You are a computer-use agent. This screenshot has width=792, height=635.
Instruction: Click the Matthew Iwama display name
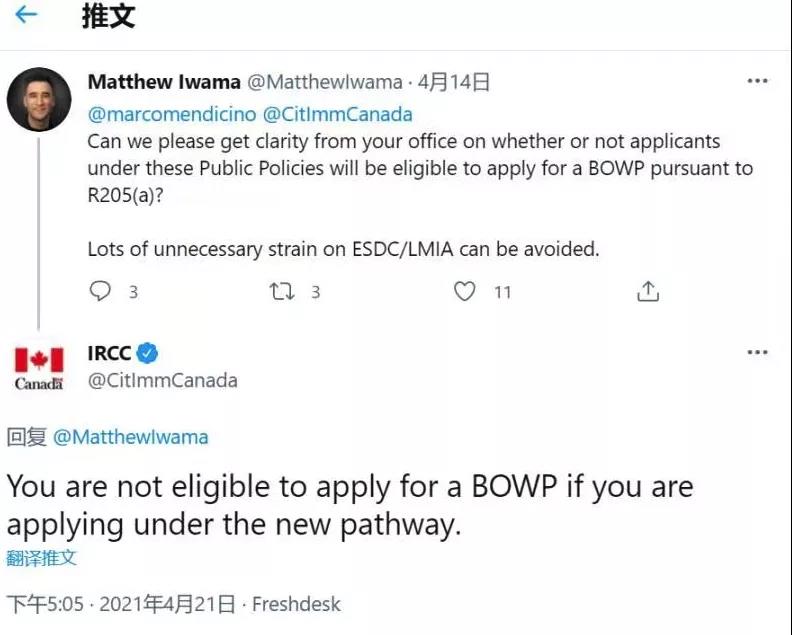point(162,81)
